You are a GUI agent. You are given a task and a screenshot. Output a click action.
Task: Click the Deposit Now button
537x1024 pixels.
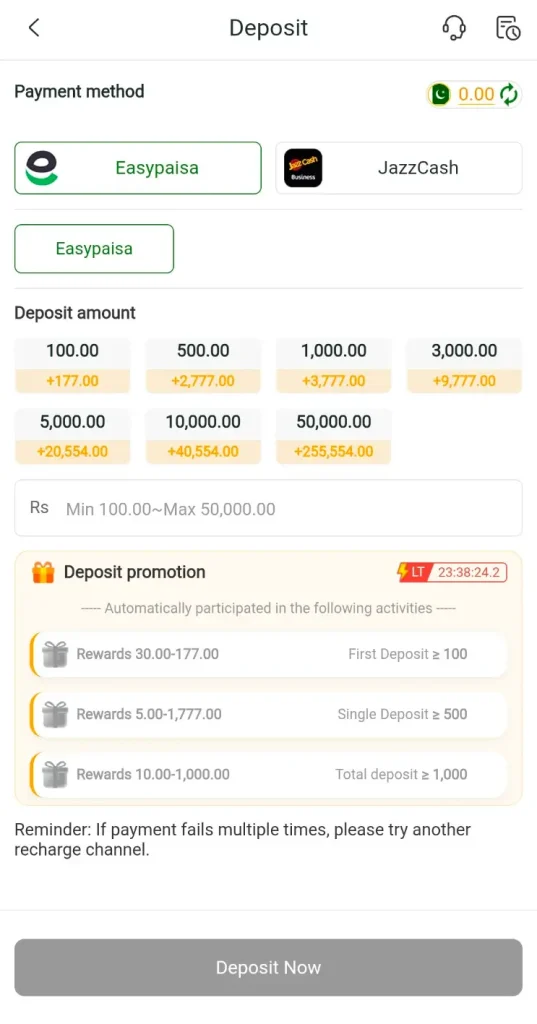click(x=268, y=968)
